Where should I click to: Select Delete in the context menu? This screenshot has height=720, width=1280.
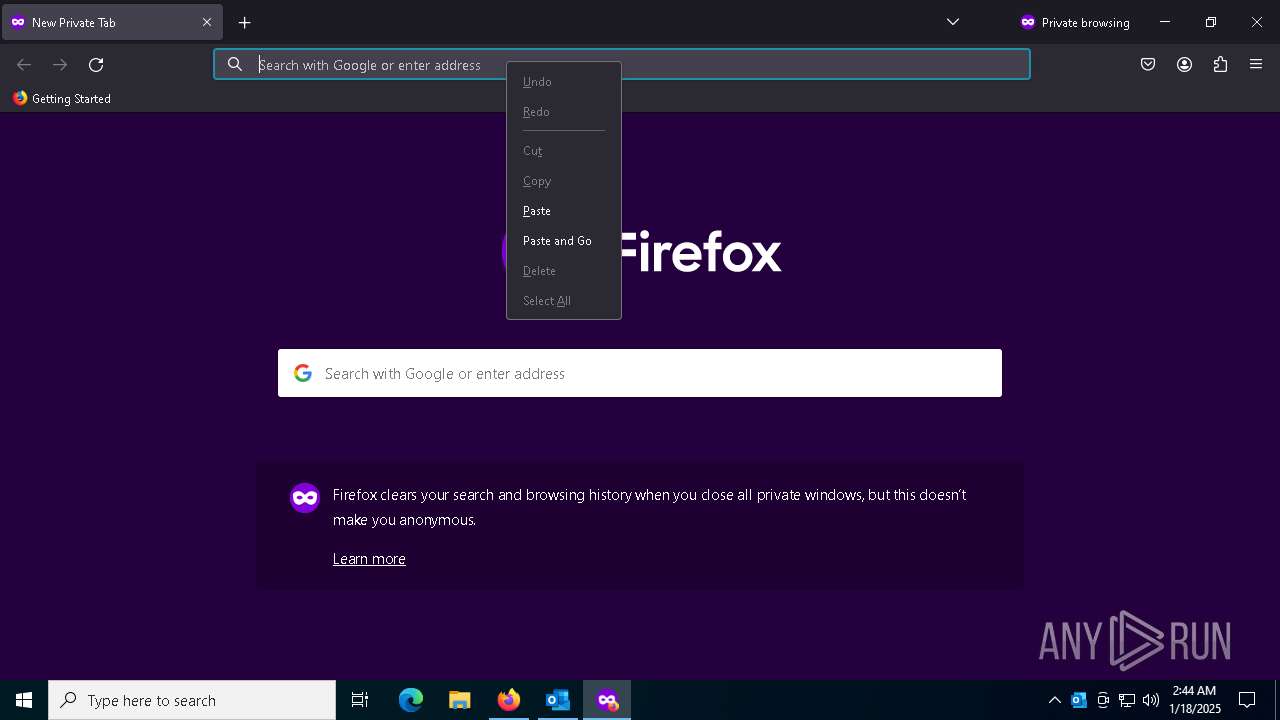pos(564,271)
